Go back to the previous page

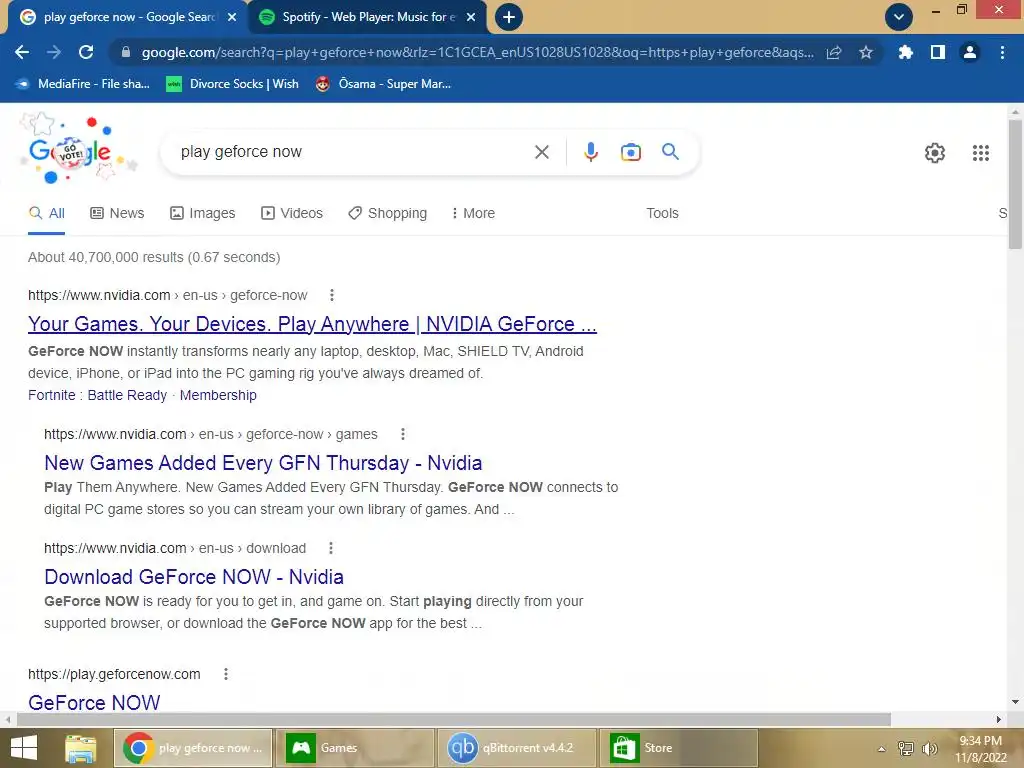pos(22,52)
